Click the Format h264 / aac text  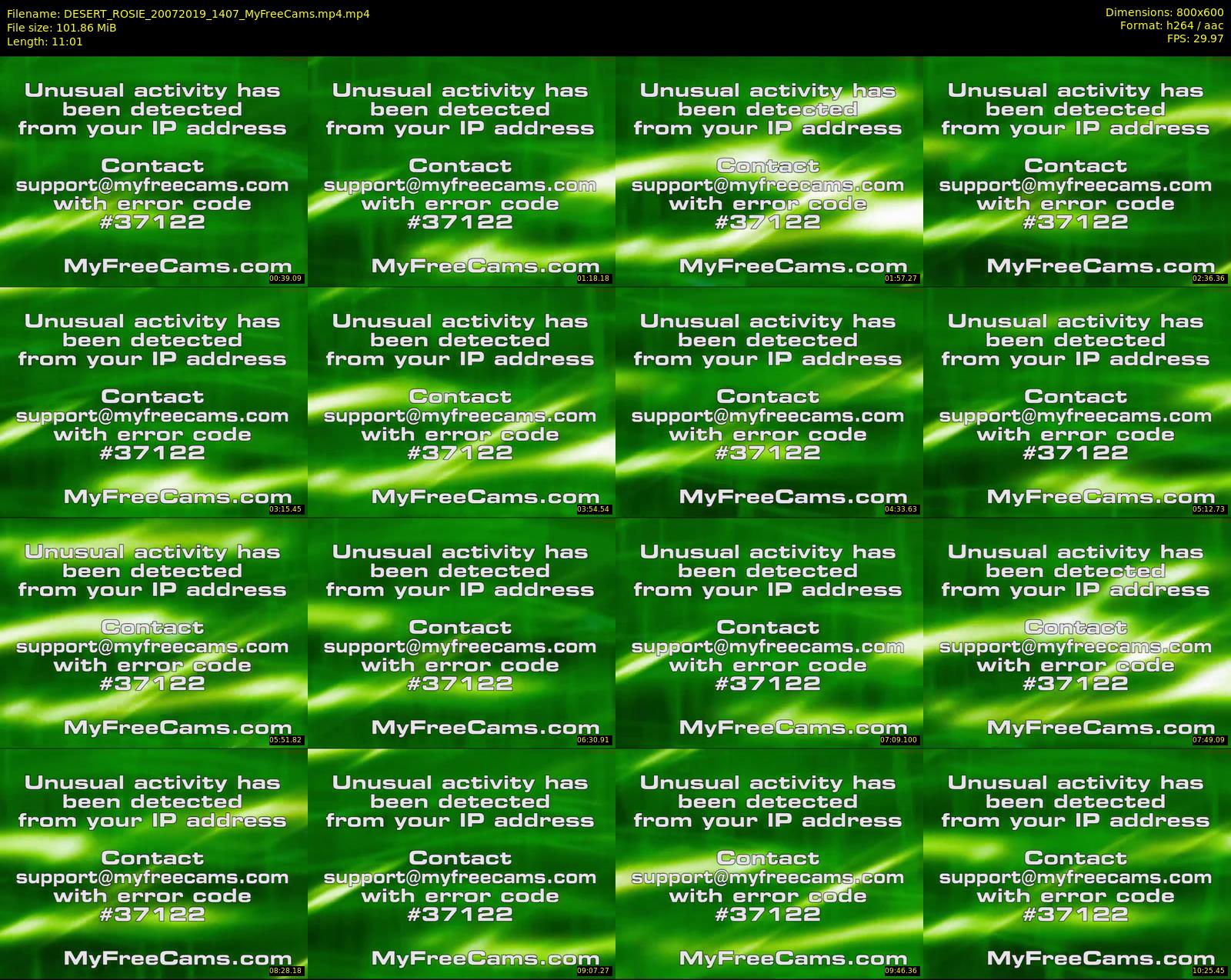[1172, 25]
